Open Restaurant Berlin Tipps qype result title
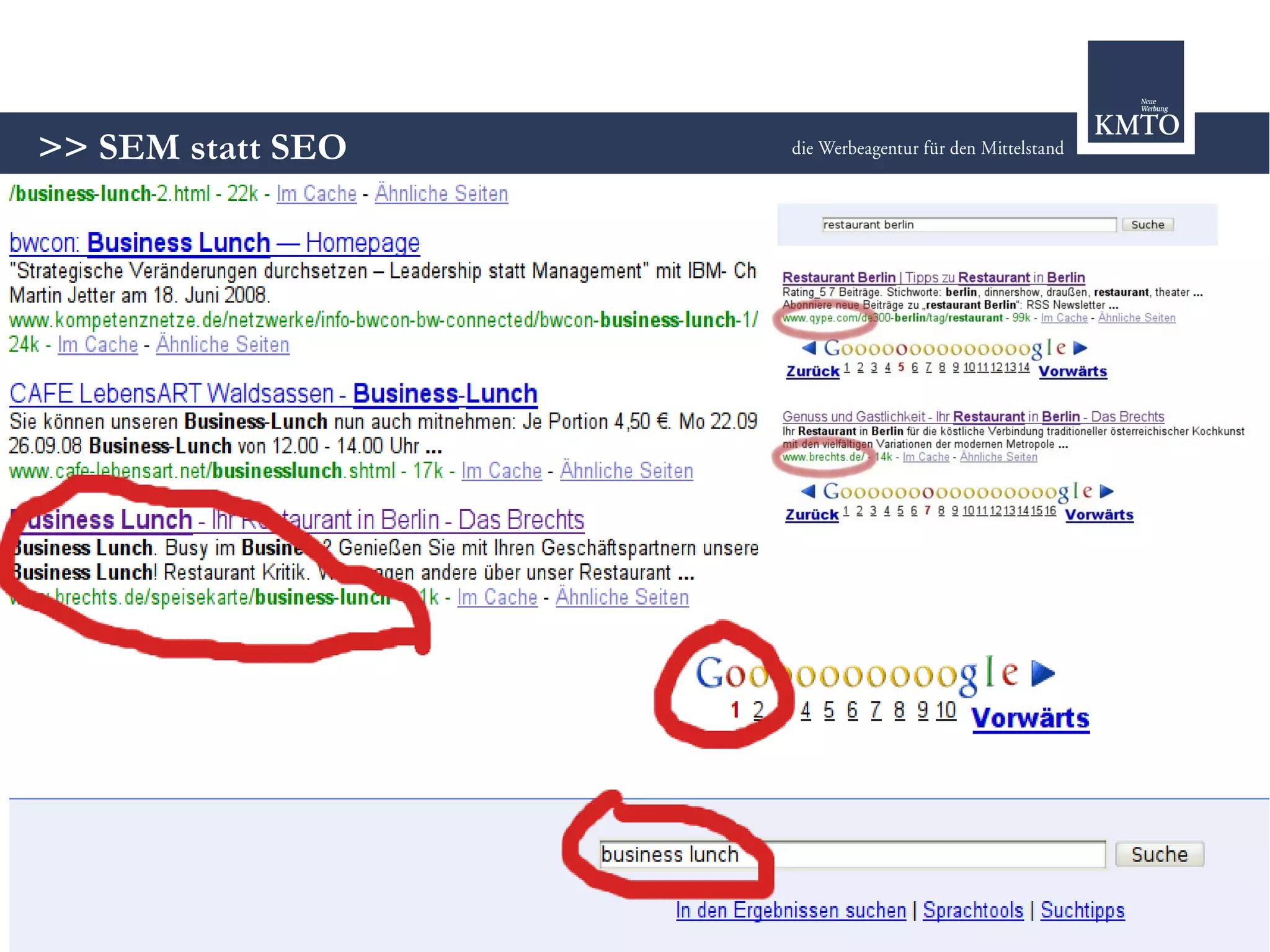Screen dimensions: 1270x952 933,277
